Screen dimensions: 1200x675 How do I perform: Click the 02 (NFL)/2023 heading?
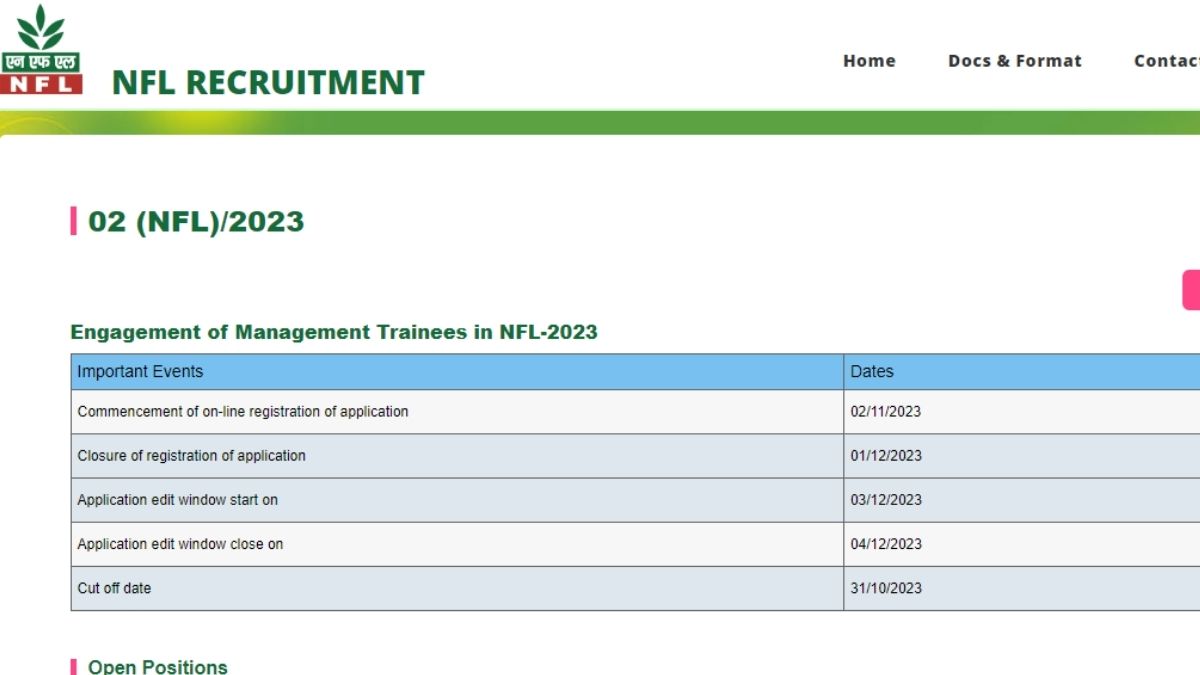(x=194, y=220)
